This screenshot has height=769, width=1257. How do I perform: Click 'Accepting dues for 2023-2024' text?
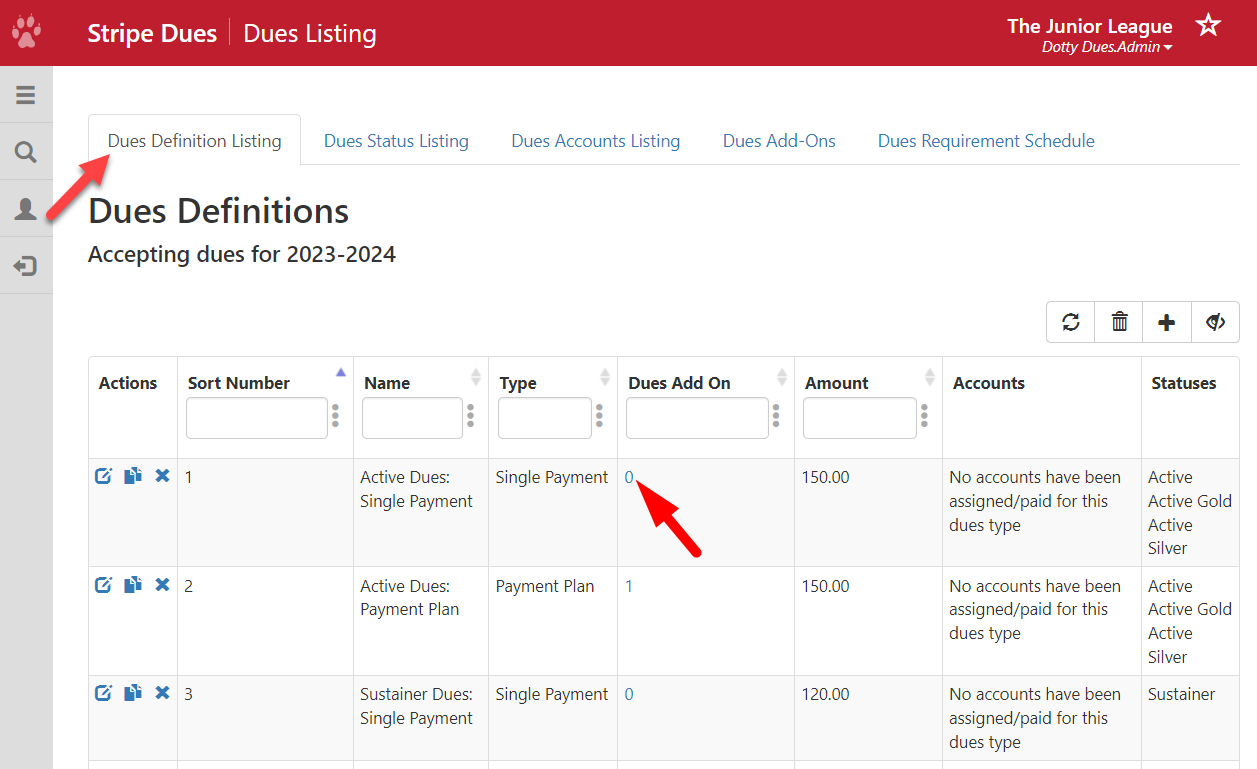[242, 254]
